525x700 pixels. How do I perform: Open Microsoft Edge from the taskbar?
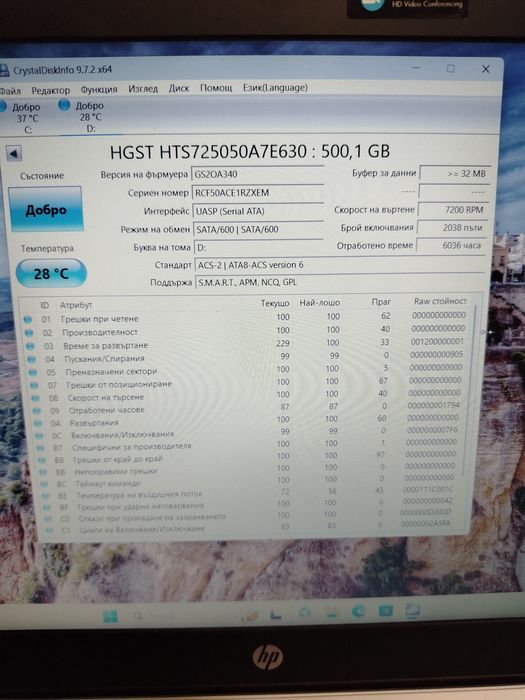[358, 611]
